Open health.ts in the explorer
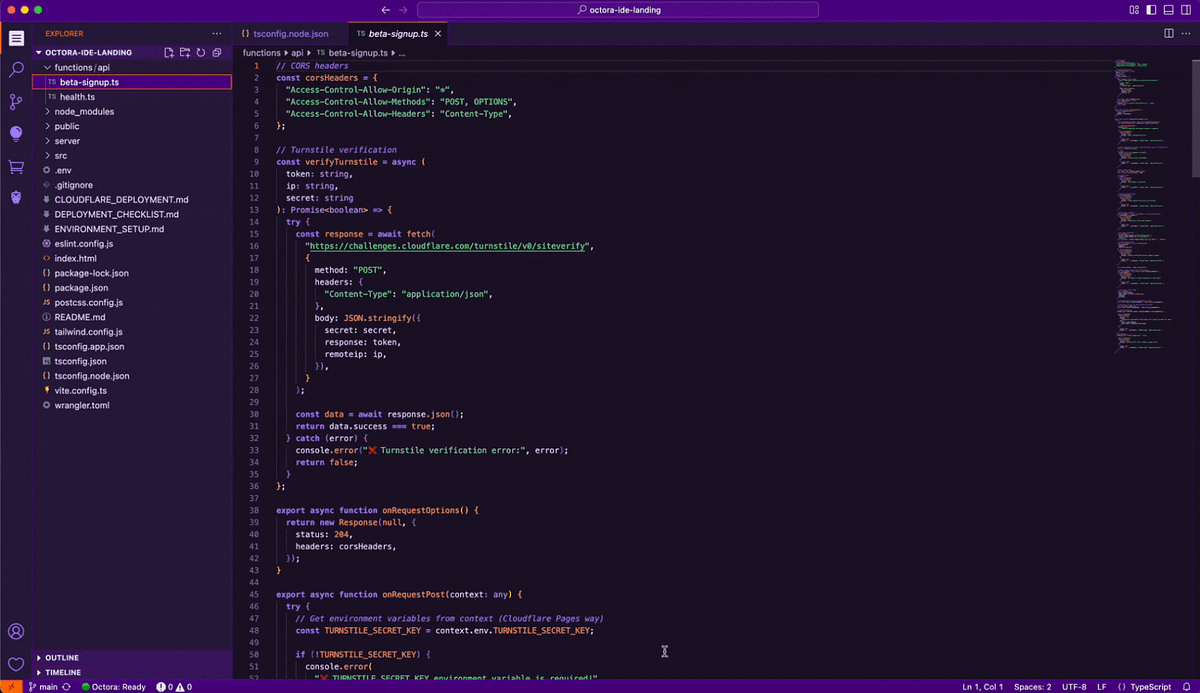This screenshot has height=693, width=1200. click(x=131, y=97)
